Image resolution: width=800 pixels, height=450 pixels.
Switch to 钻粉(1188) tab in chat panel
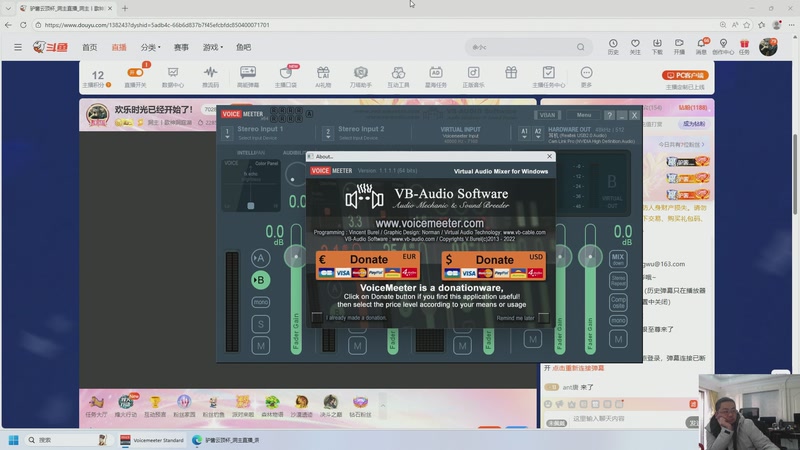692,108
